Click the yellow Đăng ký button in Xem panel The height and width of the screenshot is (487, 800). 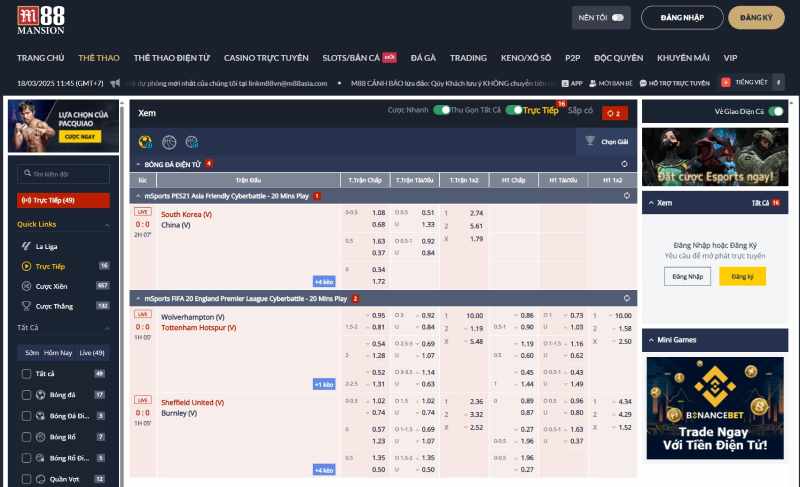point(742,276)
